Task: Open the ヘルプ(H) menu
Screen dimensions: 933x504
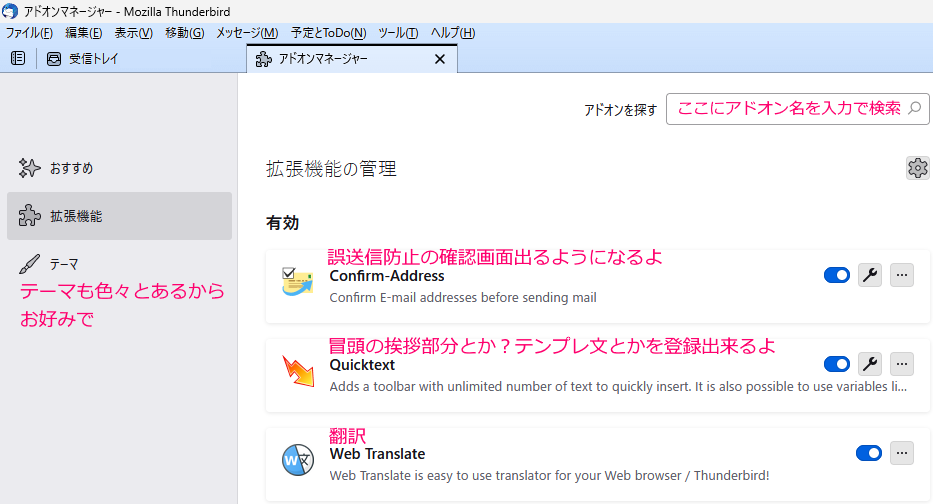Action: tap(453, 33)
